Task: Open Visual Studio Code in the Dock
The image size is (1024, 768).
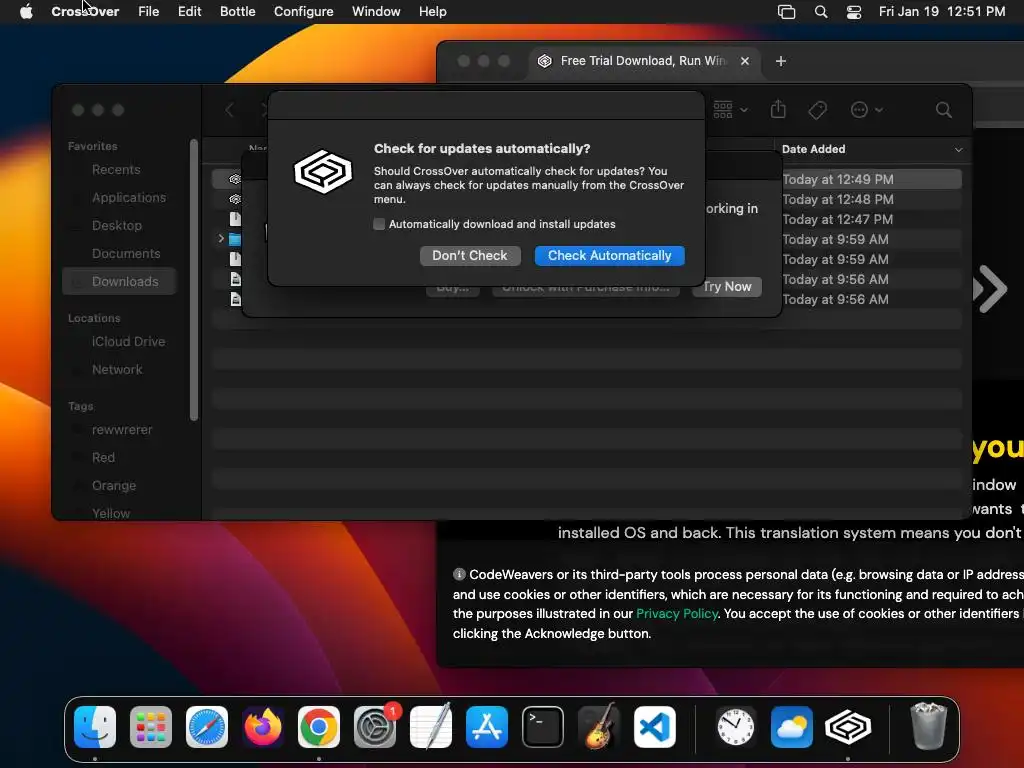Action: [x=655, y=727]
